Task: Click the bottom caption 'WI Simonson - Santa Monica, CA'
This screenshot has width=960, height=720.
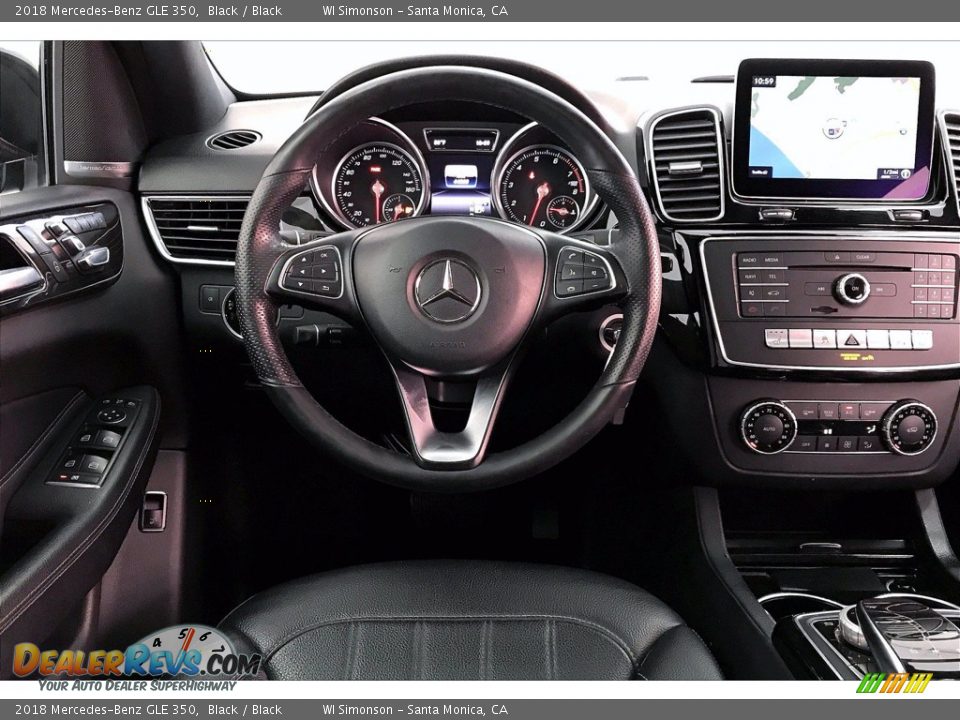Action: (415, 710)
